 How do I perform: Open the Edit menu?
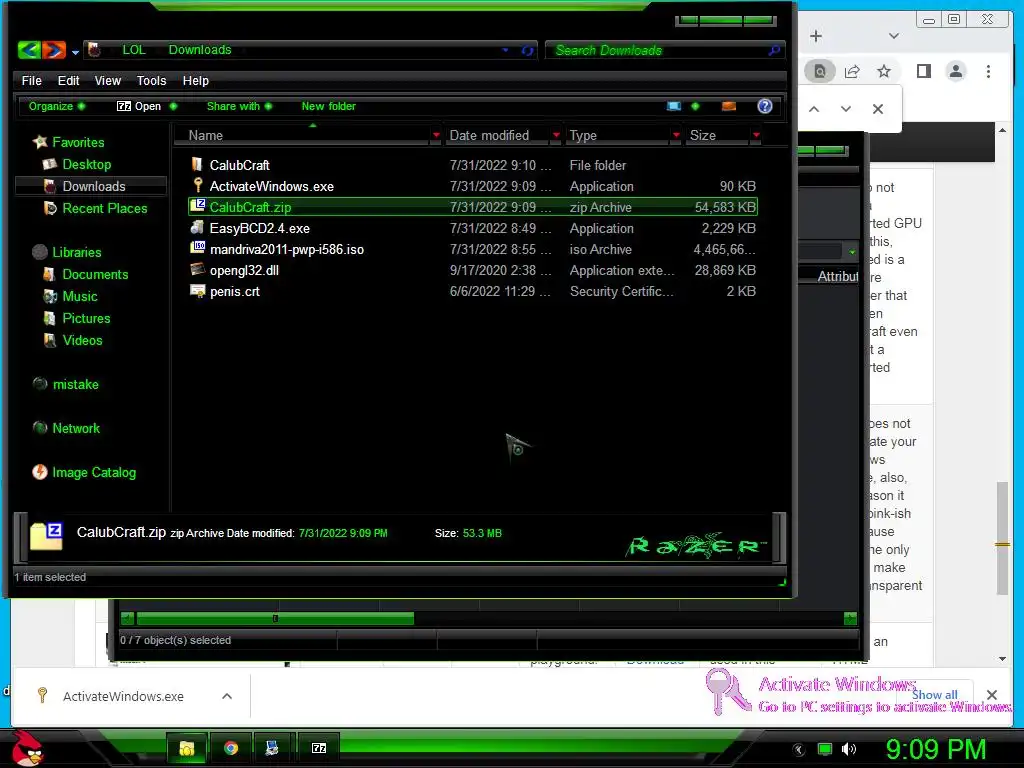coord(68,80)
